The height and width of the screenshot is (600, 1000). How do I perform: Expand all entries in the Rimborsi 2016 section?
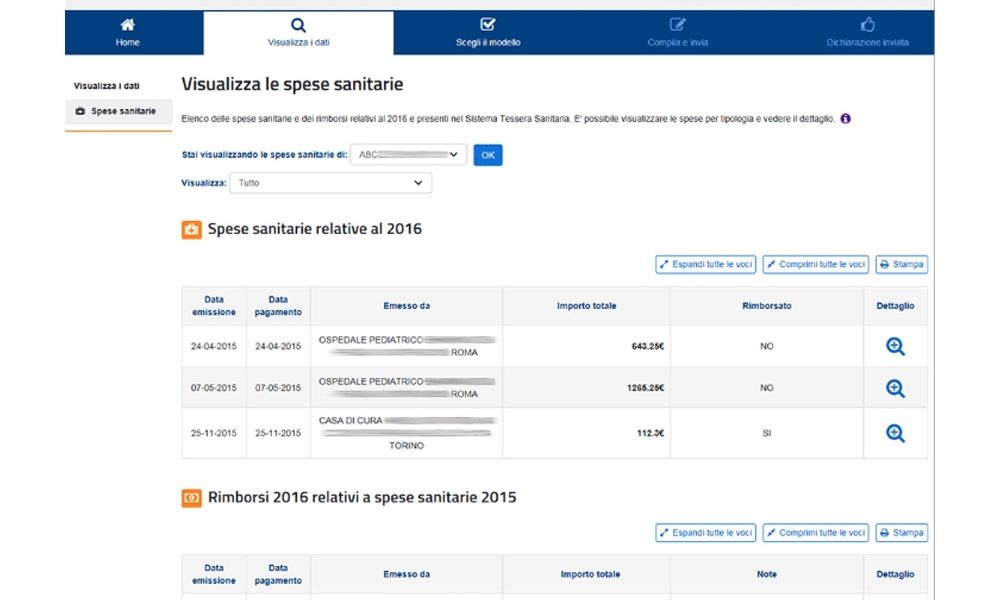[705, 533]
